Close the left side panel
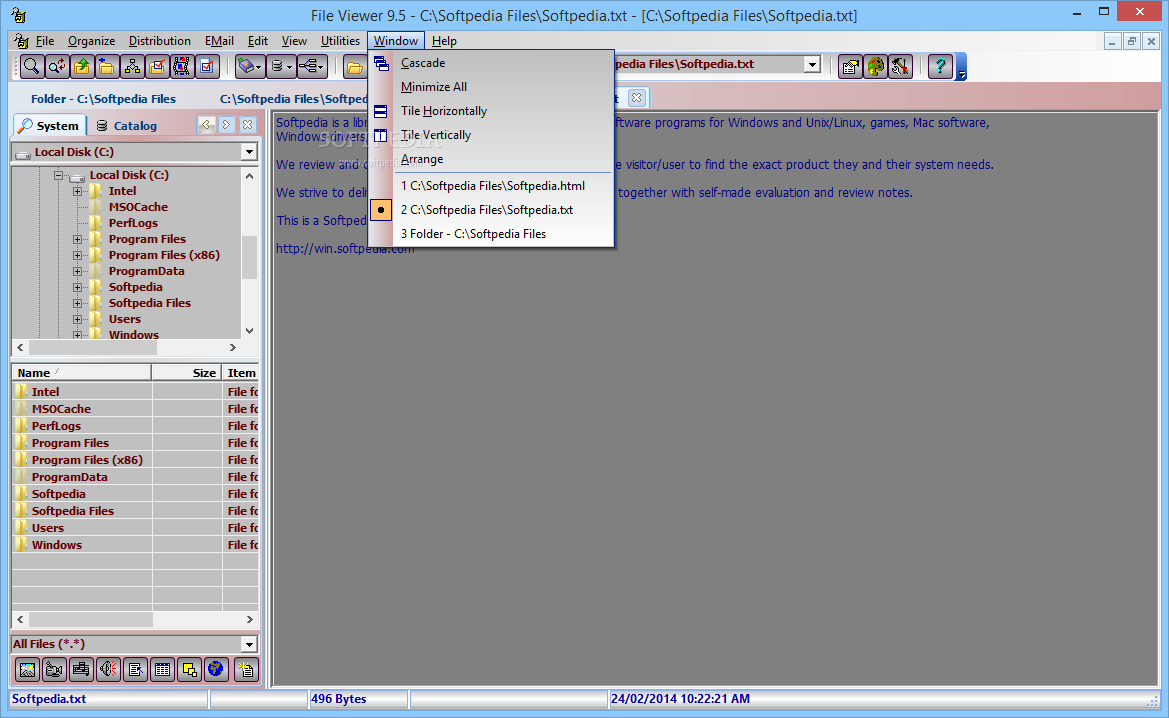Image resolution: width=1169 pixels, height=718 pixels. pos(248,125)
